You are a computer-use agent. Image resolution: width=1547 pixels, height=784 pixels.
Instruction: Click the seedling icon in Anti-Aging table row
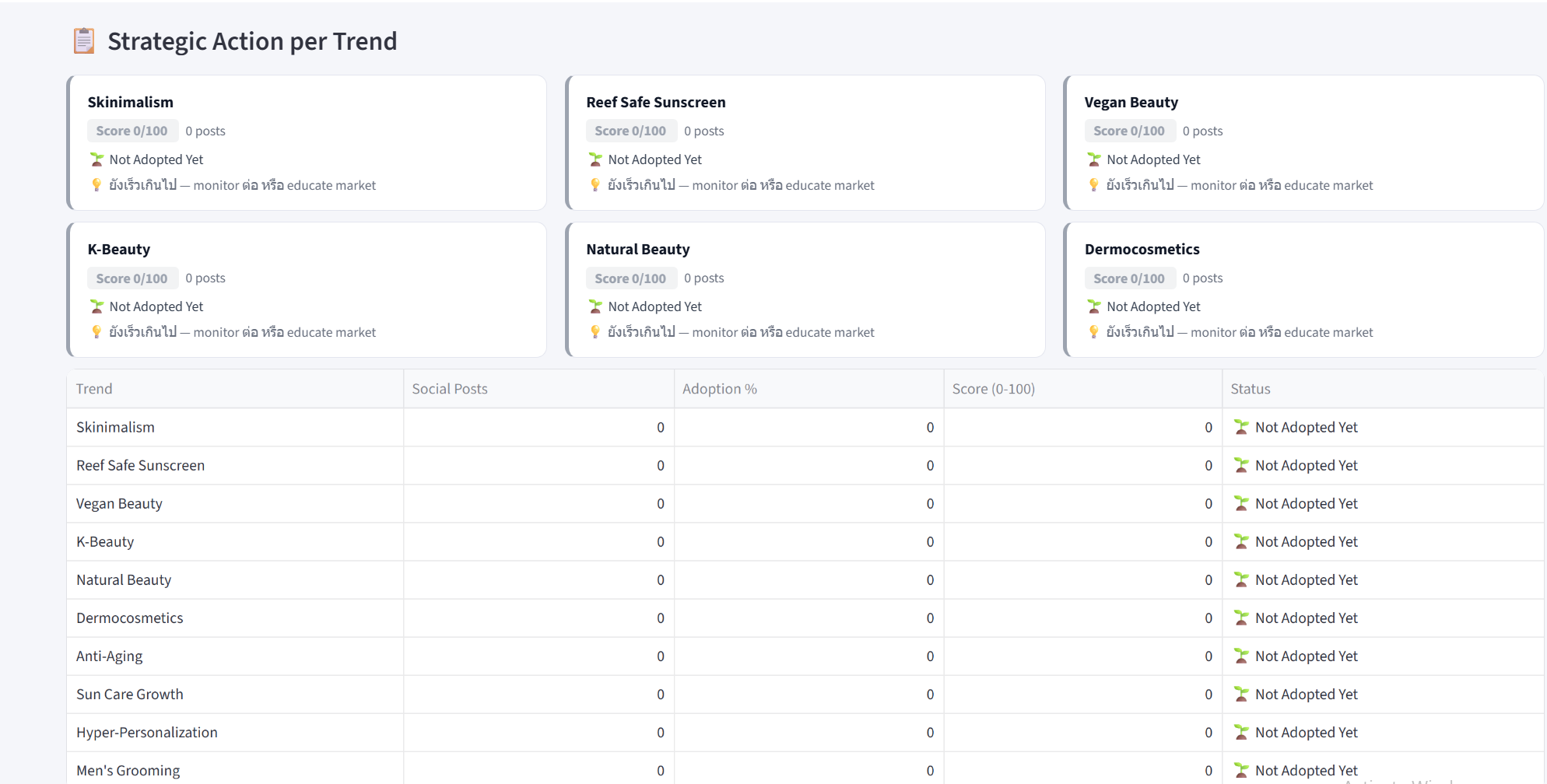click(x=1241, y=656)
